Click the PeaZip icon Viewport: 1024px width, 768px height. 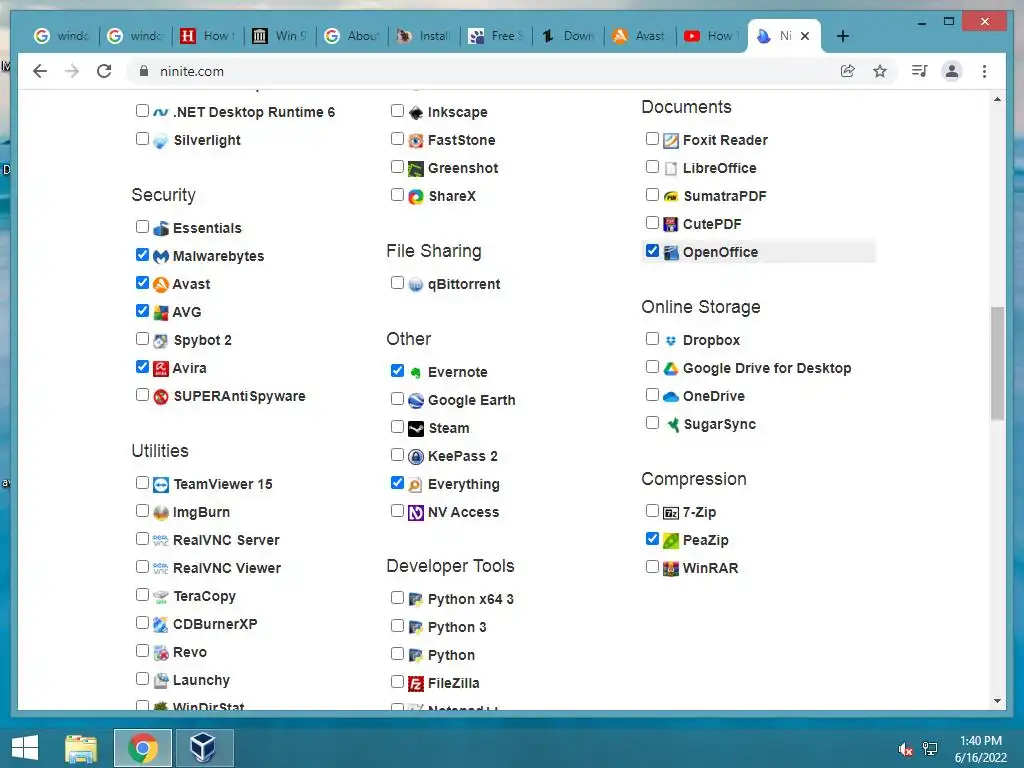(x=671, y=541)
